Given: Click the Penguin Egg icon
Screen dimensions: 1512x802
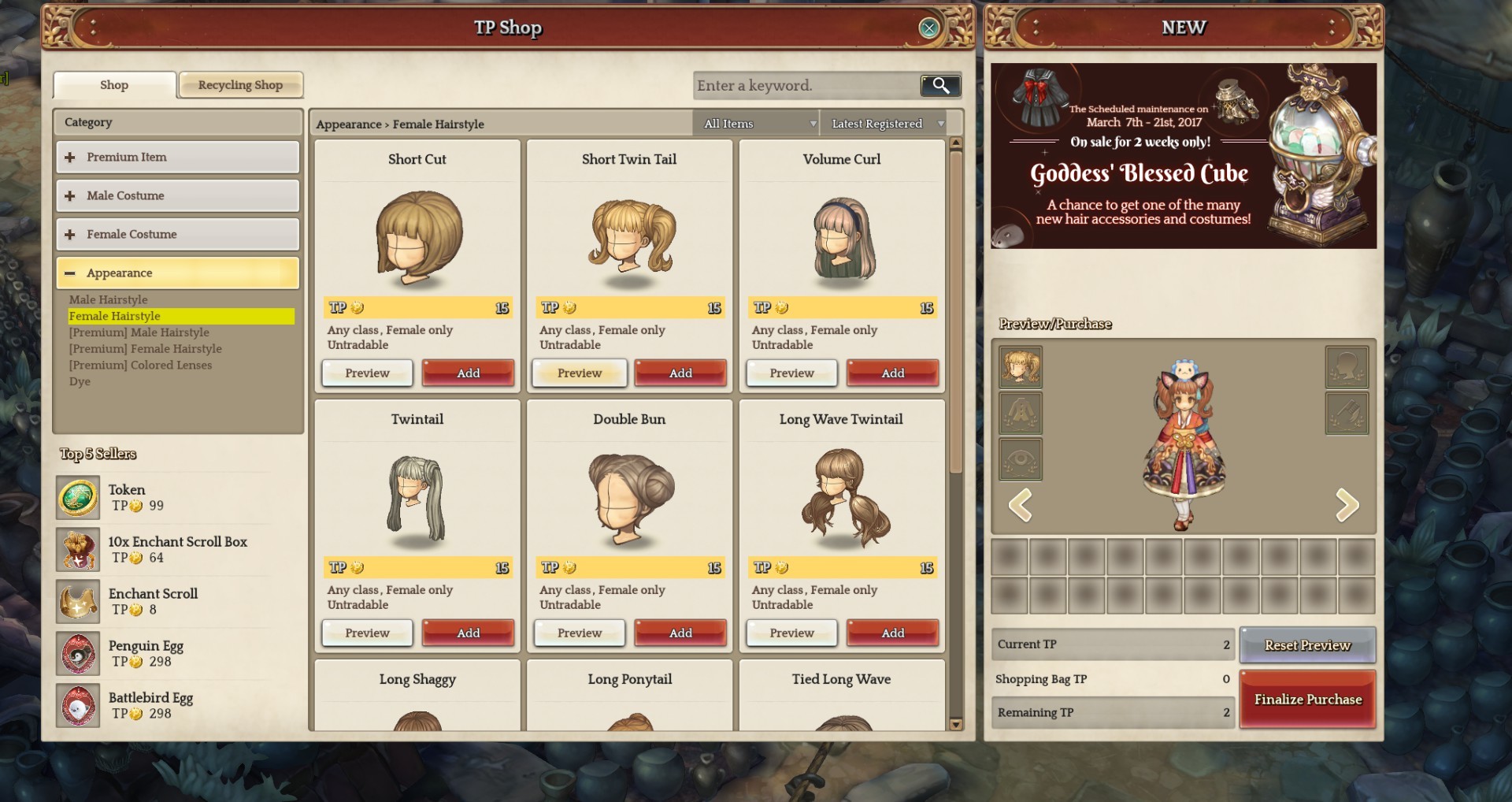Looking at the screenshot, I should point(78,654).
